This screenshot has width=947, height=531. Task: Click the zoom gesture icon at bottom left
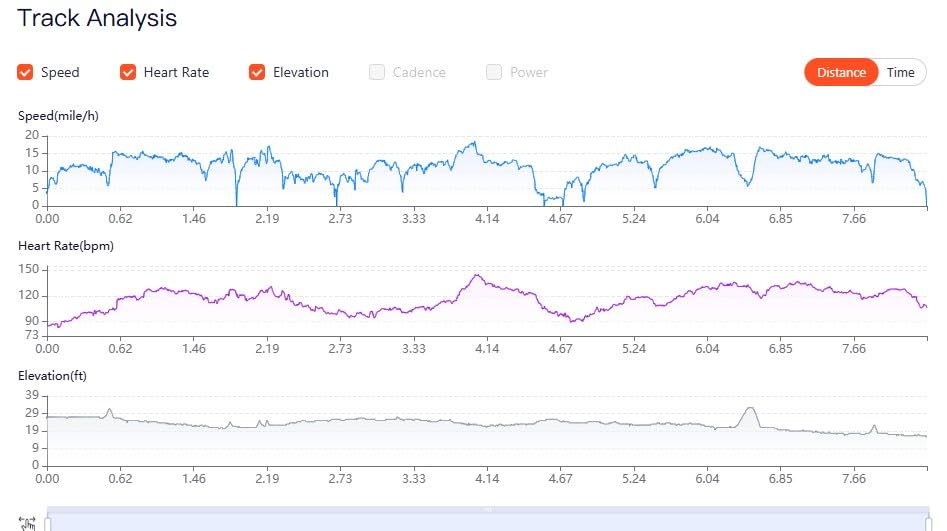26,522
